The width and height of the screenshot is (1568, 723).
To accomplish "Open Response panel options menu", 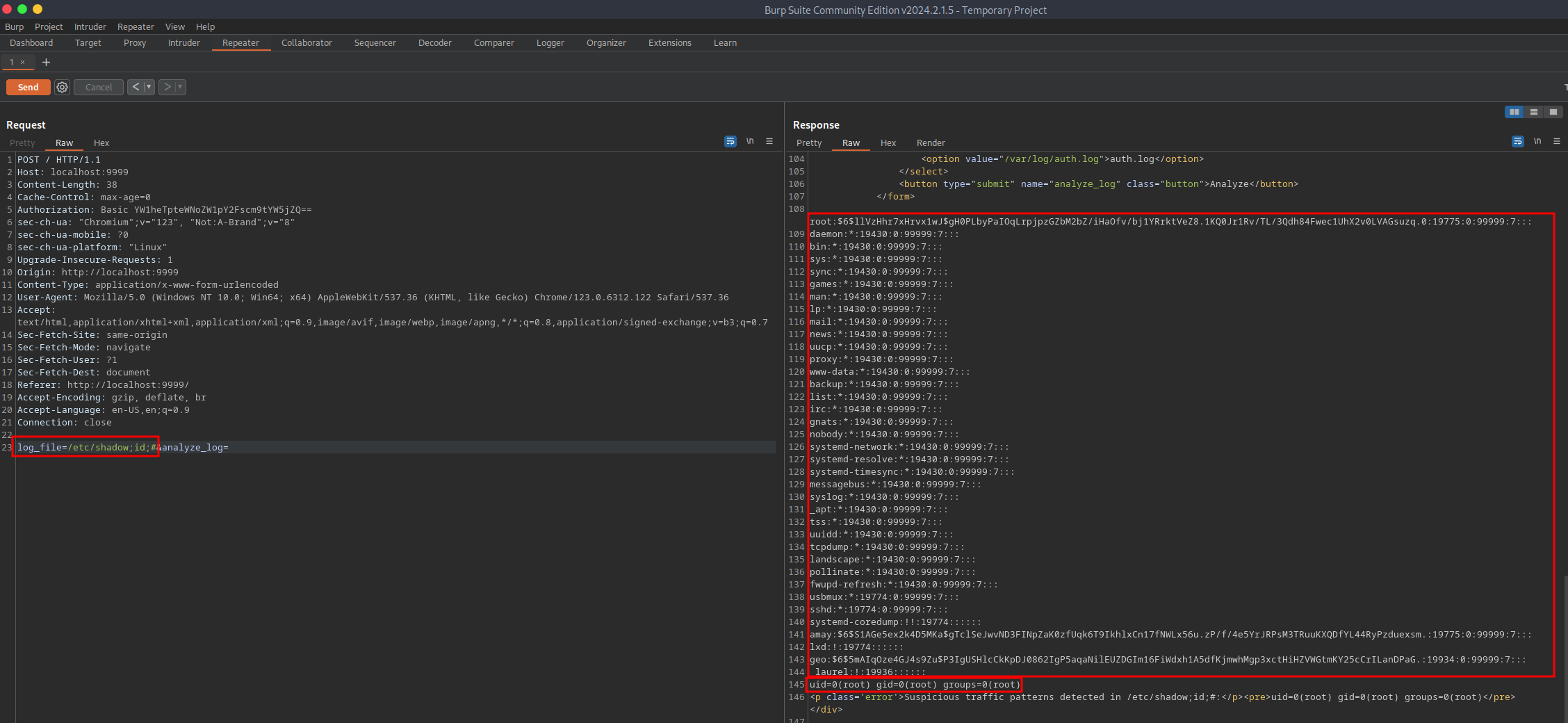I will [x=1557, y=141].
